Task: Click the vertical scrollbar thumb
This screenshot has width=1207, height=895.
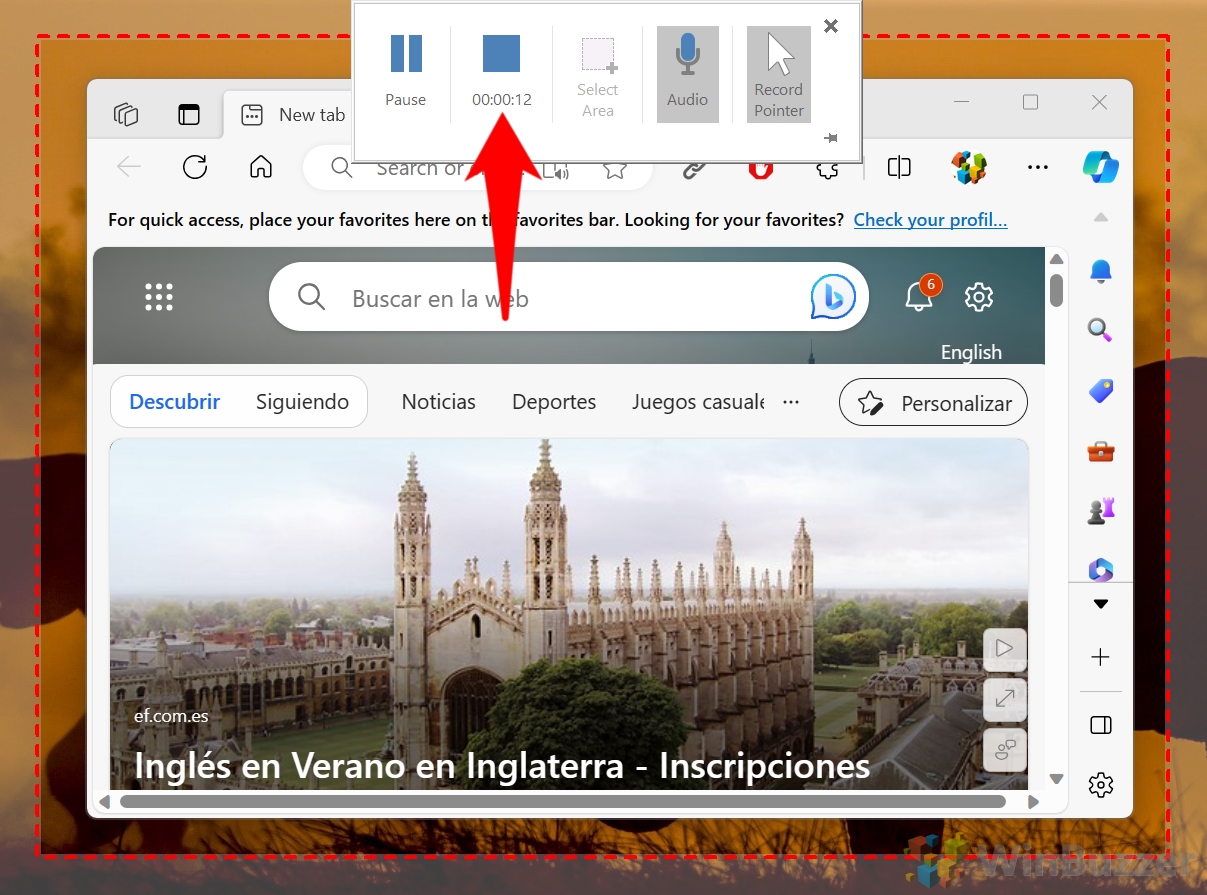Action: click(x=1056, y=290)
